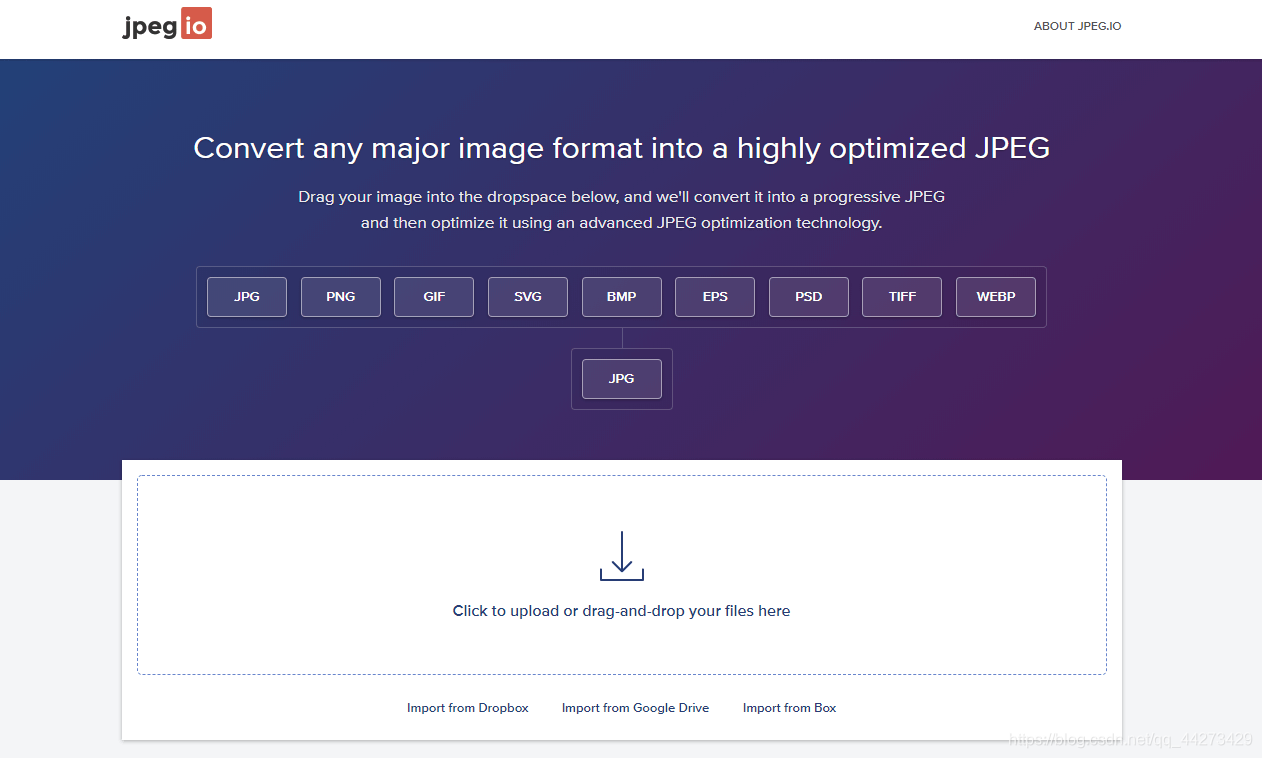Image resolution: width=1262 pixels, height=758 pixels.
Task: Click the 'Drag your image into the dropspace' line
Action: click(622, 197)
